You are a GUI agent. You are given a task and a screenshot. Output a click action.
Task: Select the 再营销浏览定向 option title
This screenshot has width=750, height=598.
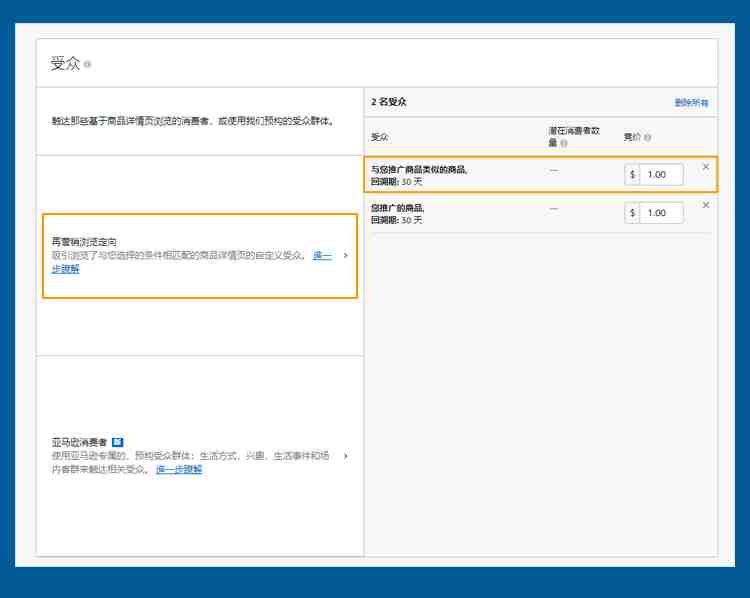(x=84, y=242)
